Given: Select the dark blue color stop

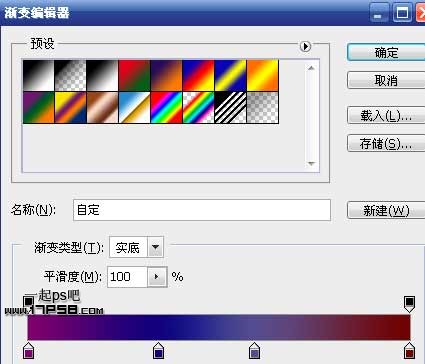Looking at the screenshot, I should pyautogui.click(x=158, y=350).
